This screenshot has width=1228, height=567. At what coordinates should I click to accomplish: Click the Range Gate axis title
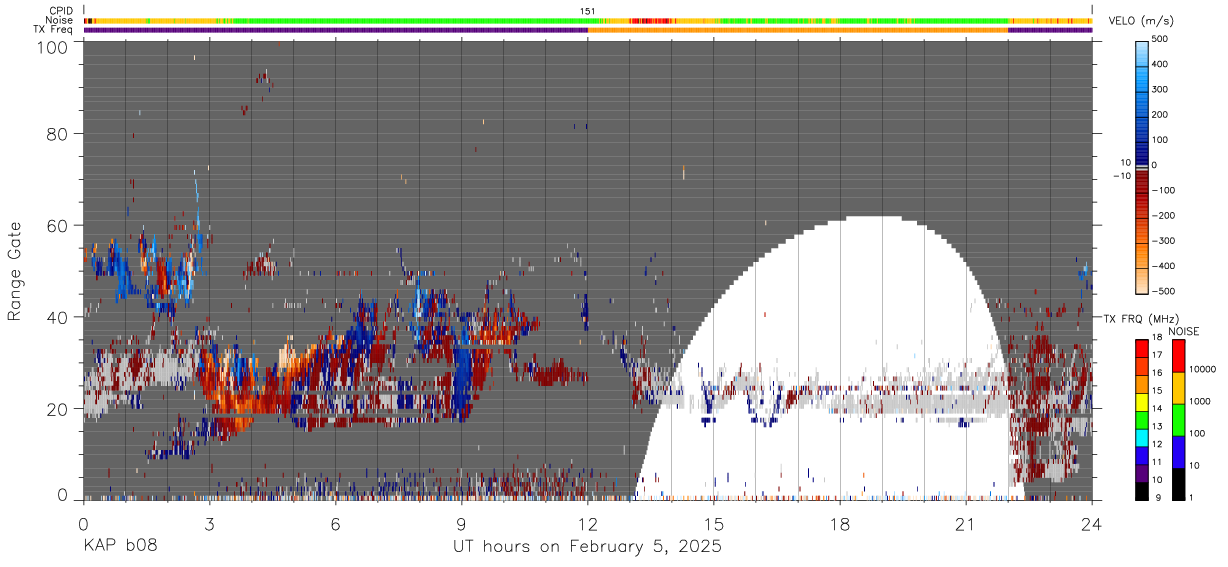click(x=15, y=271)
